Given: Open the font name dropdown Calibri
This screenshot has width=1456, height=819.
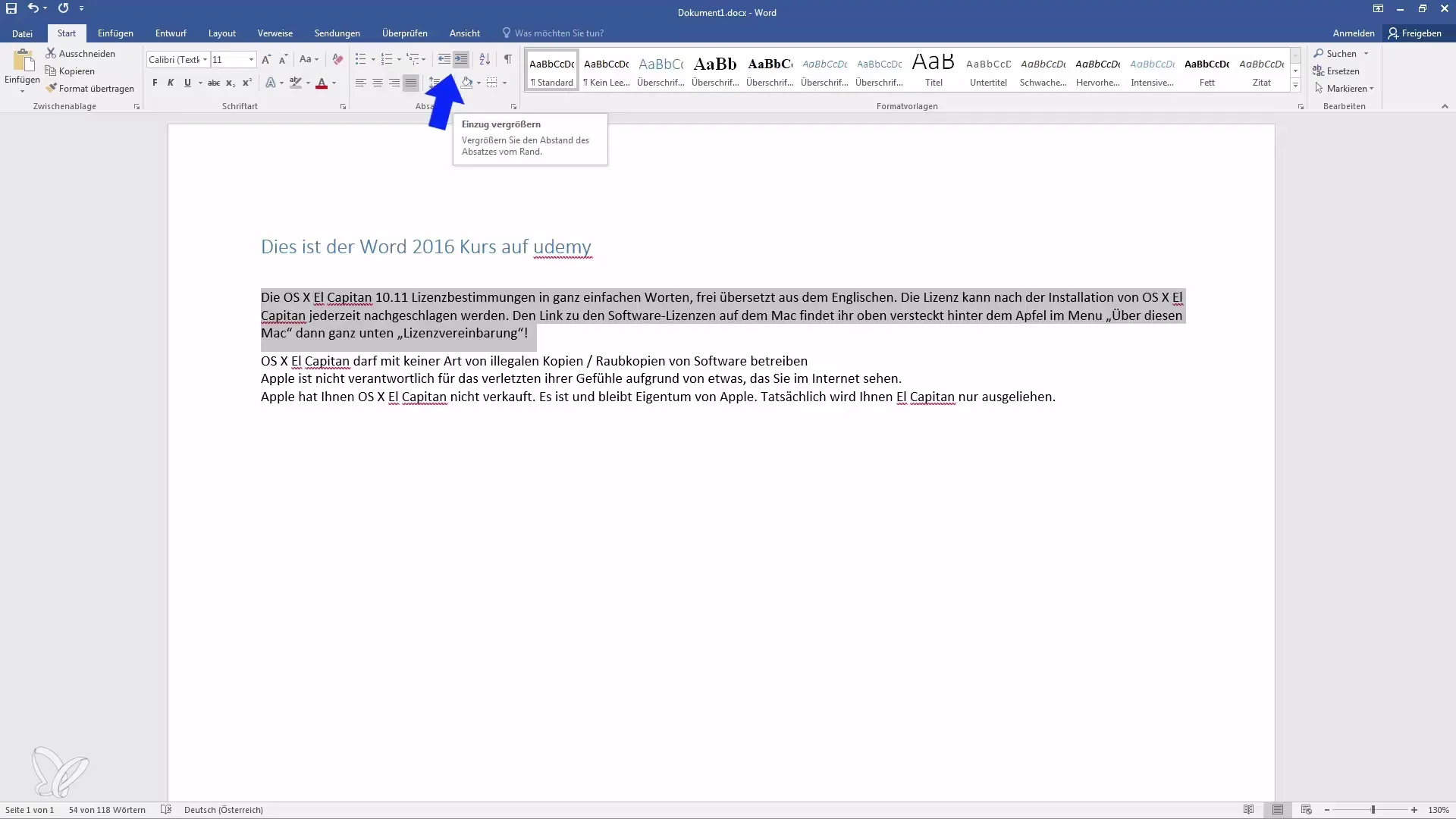Looking at the screenshot, I should (205, 59).
